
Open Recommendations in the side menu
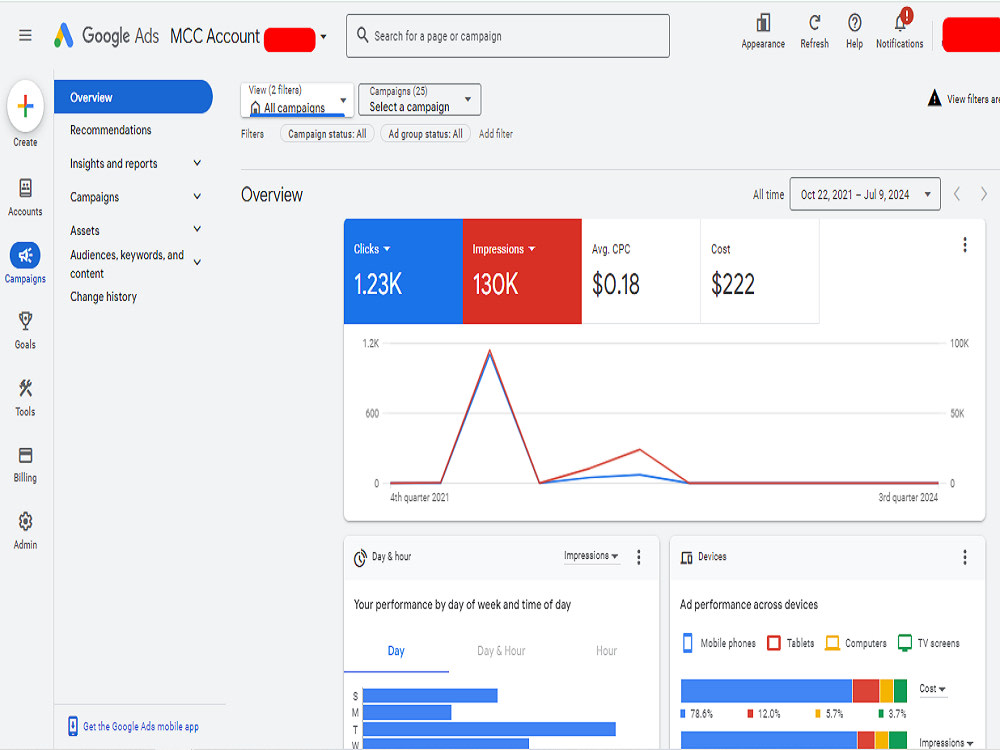(x=111, y=130)
